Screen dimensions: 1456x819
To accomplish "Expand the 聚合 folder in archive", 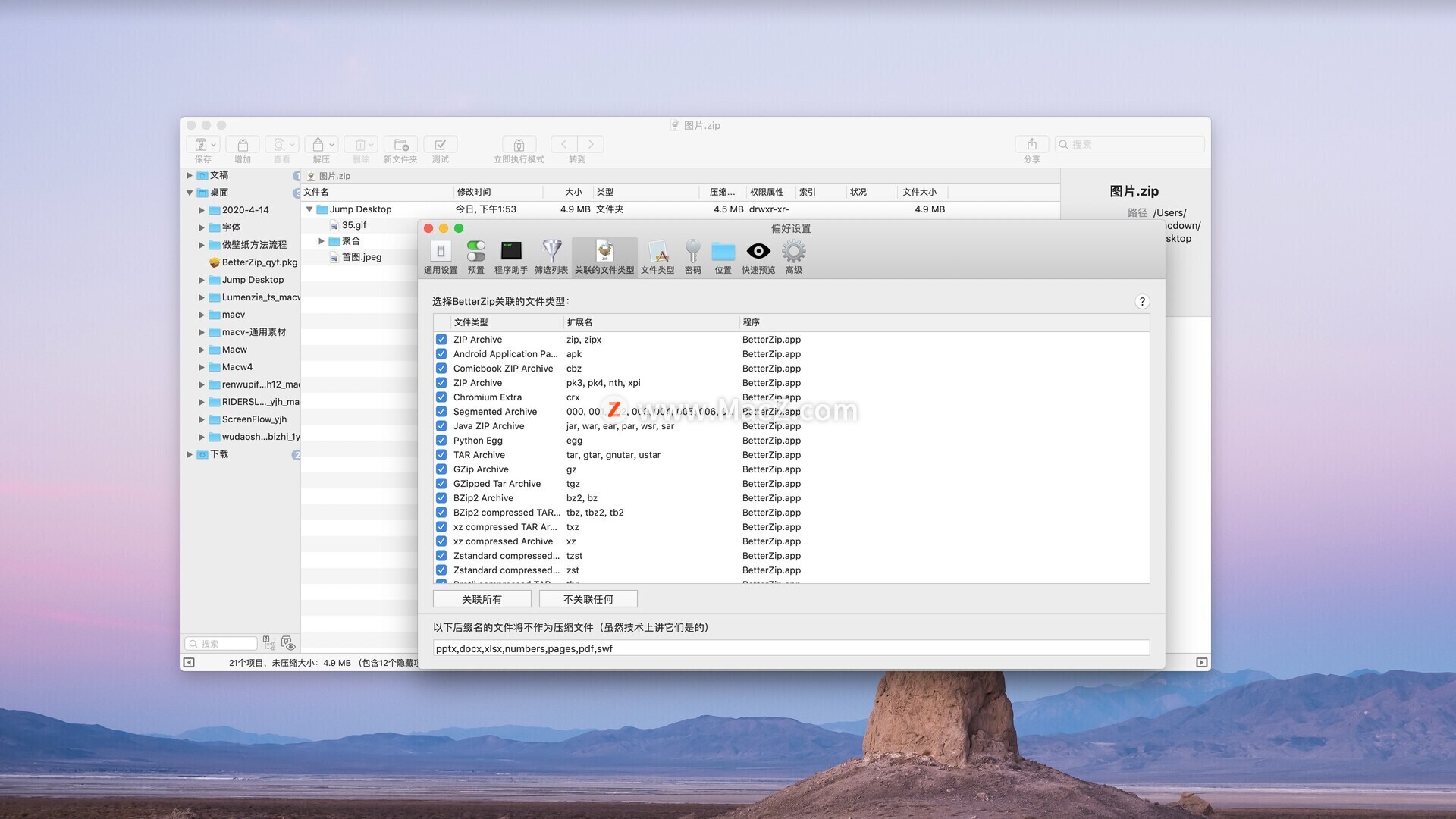I will click(322, 241).
